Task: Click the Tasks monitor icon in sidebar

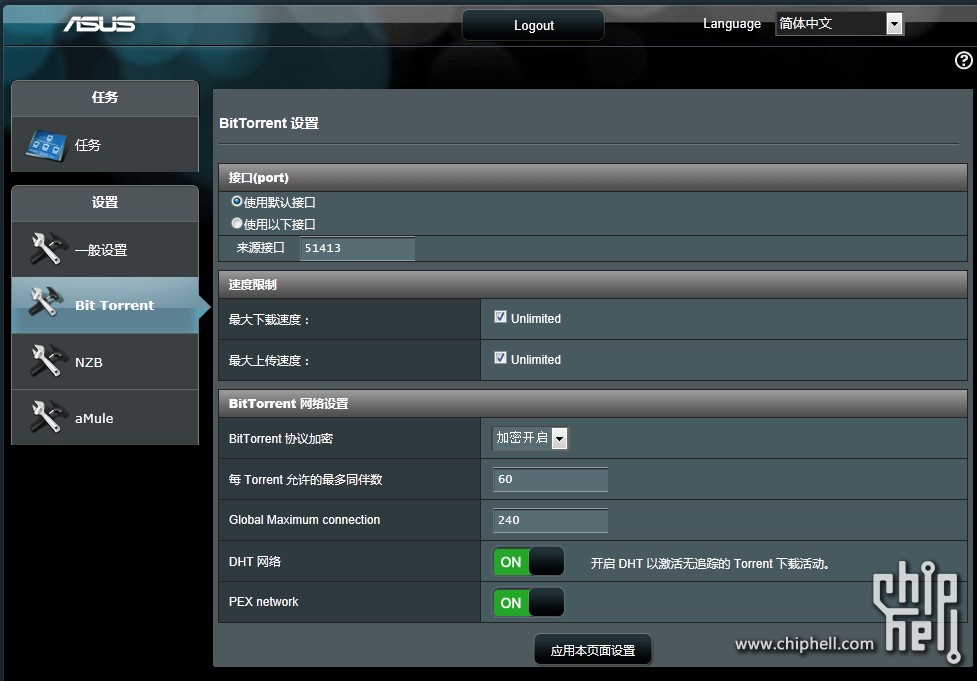Action: 47,145
